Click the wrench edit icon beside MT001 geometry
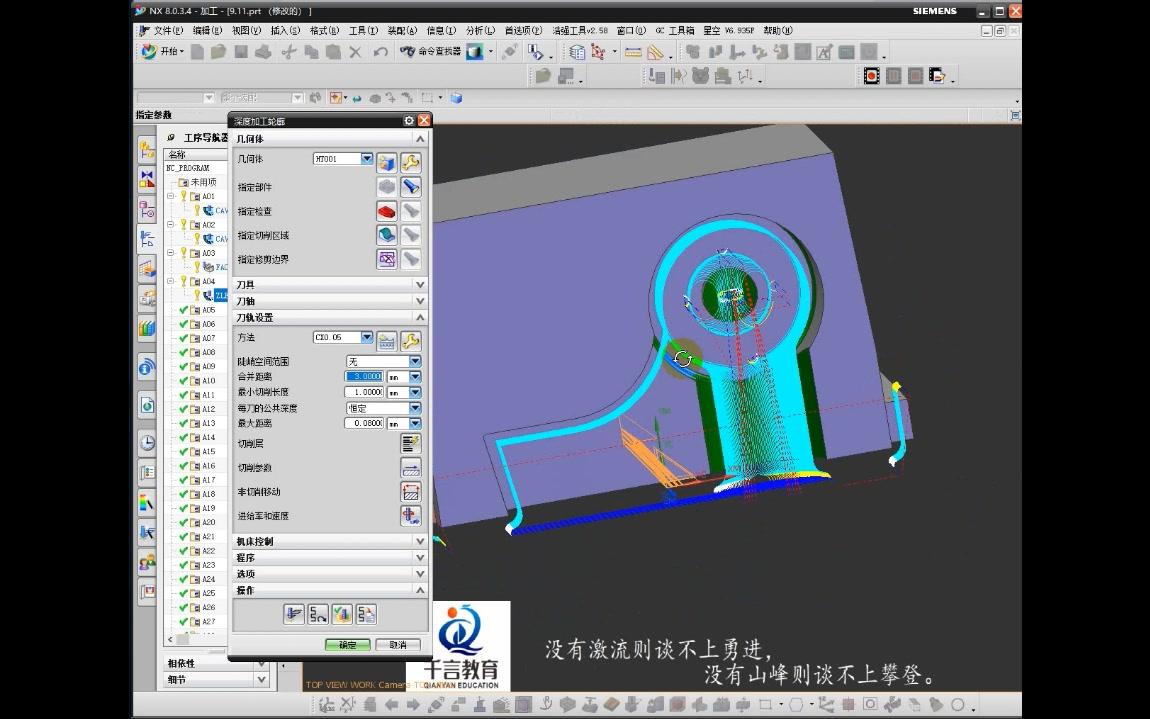 tap(411, 160)
